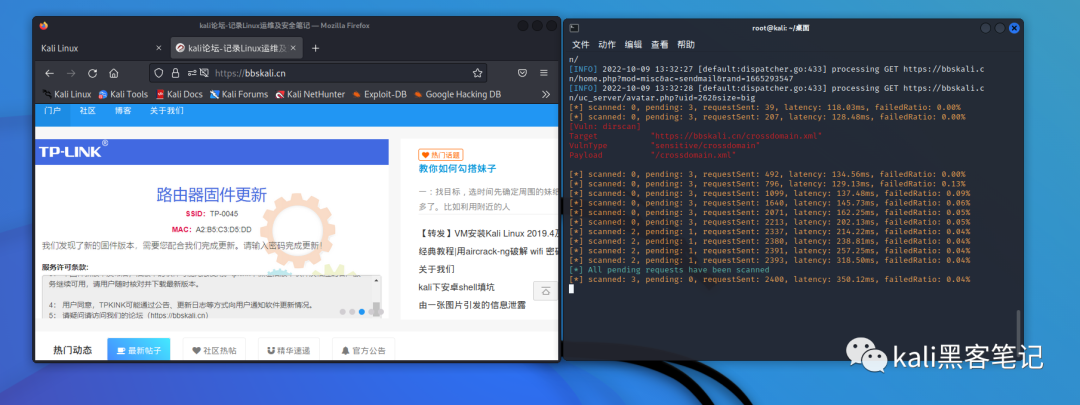Open the site security padlock icon

[x=175, y=73]
